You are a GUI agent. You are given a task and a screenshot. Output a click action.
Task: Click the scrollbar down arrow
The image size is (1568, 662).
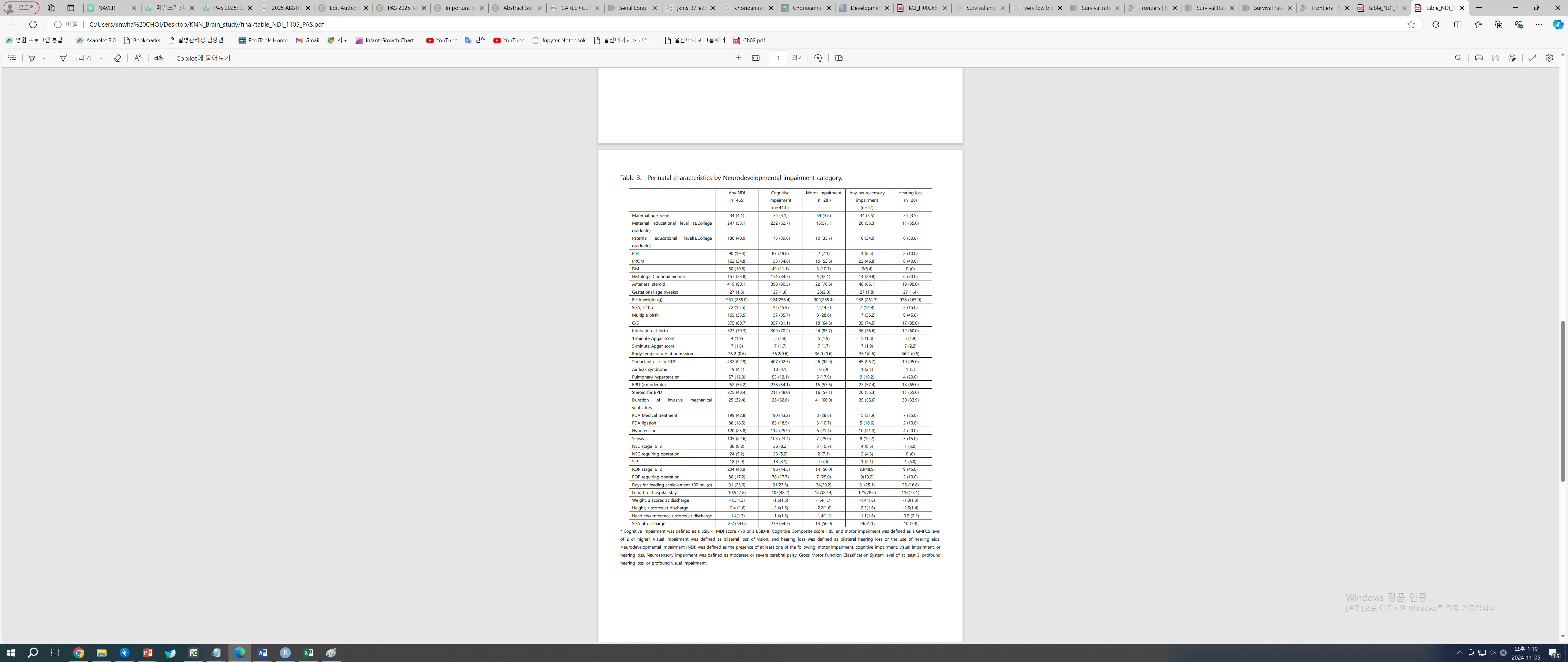1562,637
